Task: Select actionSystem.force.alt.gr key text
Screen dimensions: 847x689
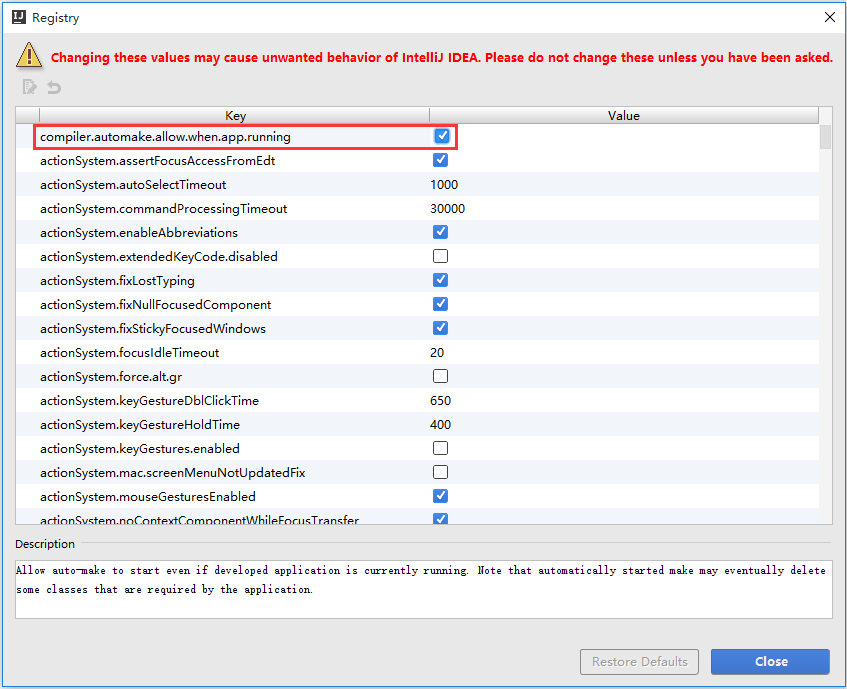Action: coord(111,377)
